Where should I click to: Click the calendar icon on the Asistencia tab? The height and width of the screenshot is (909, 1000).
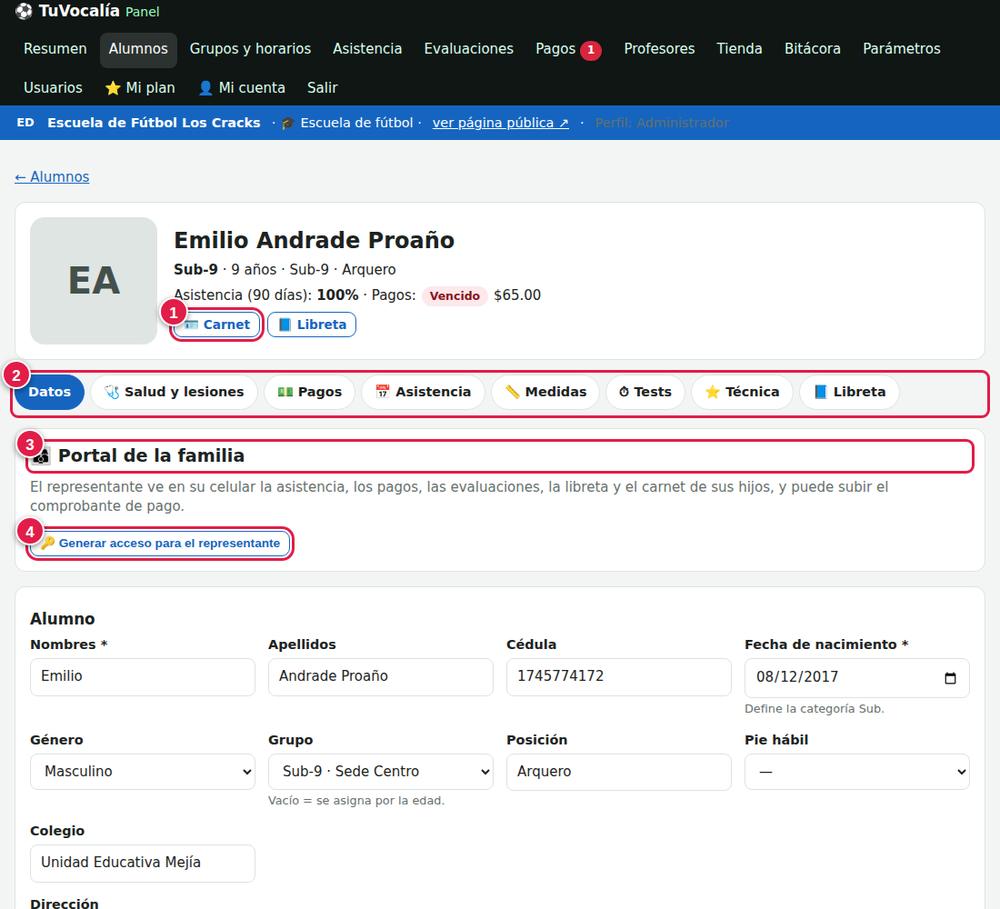(x=383, y=392)
